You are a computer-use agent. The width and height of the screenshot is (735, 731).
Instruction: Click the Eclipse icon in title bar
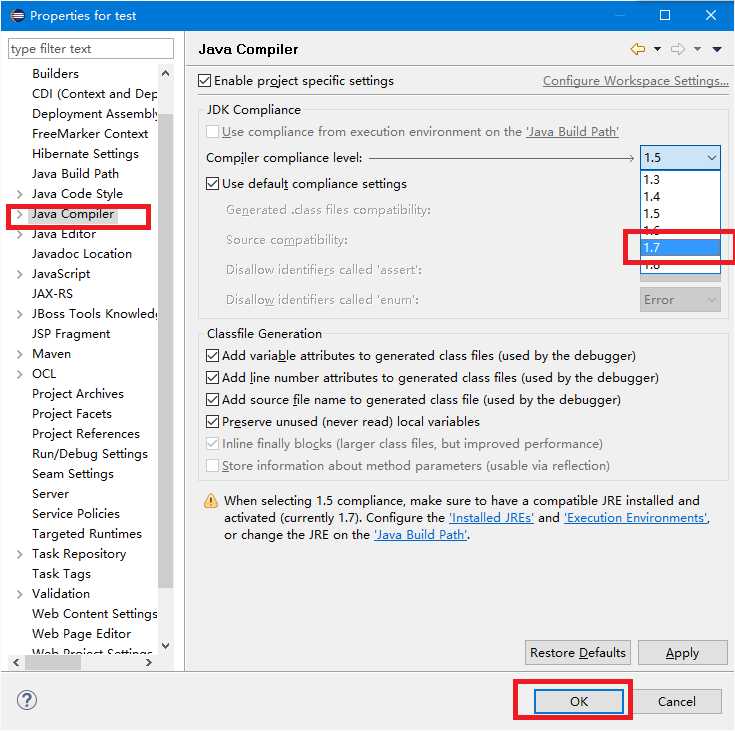click(x=17, y=15)
